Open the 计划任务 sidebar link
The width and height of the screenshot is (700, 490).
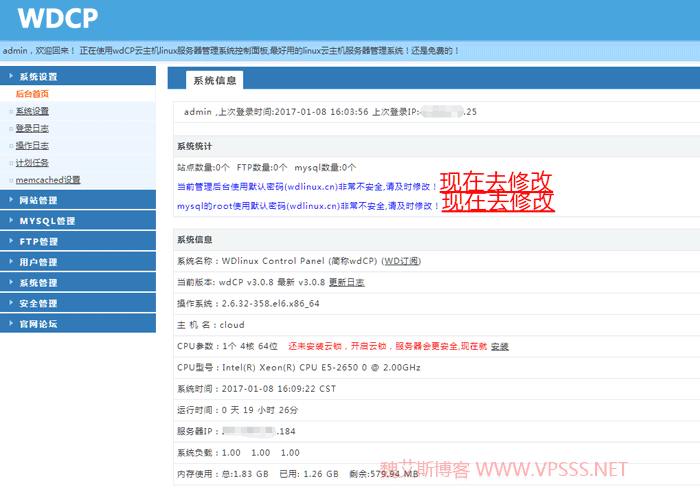coord(32,162)
